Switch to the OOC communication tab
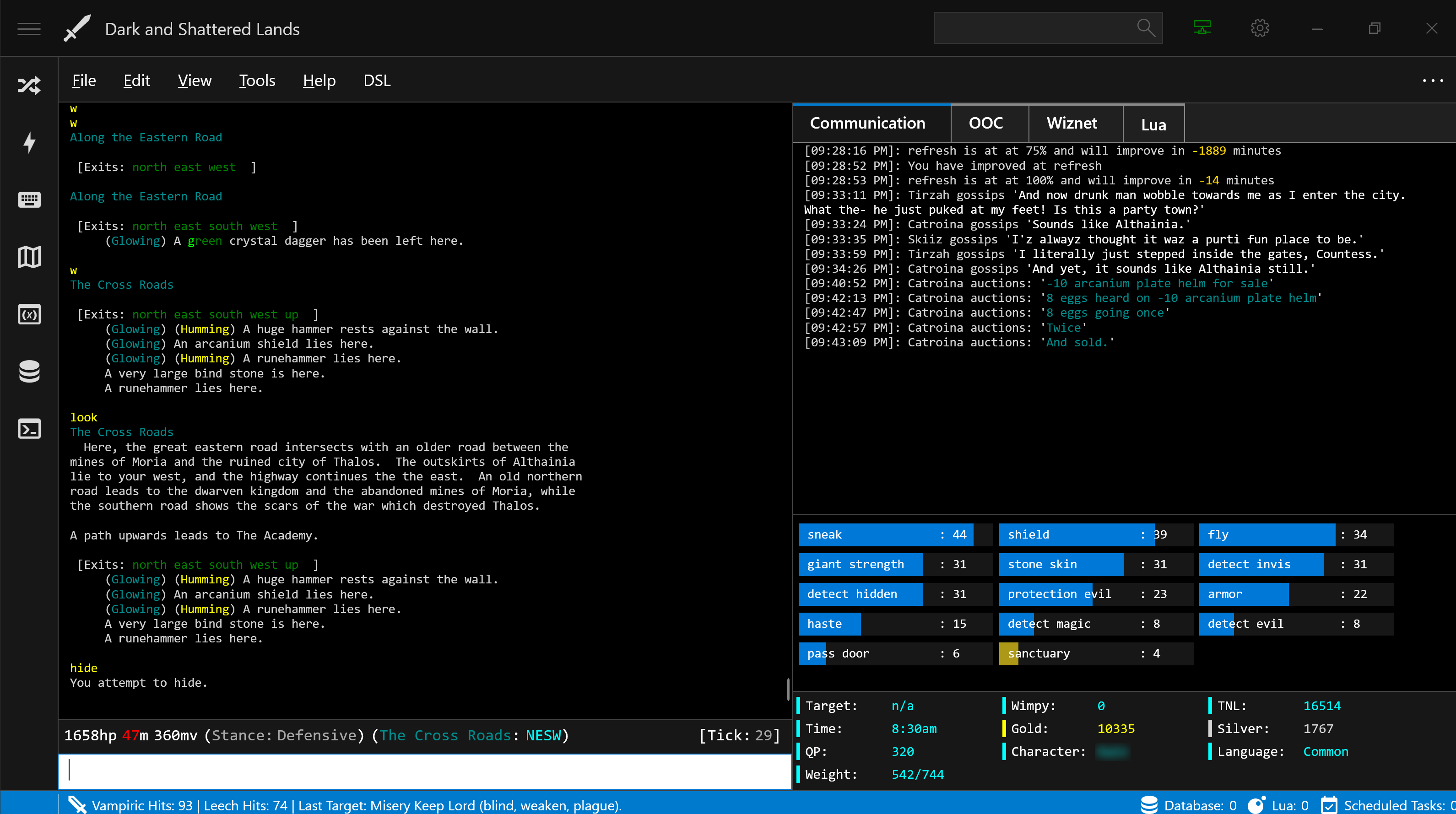The width and height of the screenshot is (1456, 814). coord(986,122)
